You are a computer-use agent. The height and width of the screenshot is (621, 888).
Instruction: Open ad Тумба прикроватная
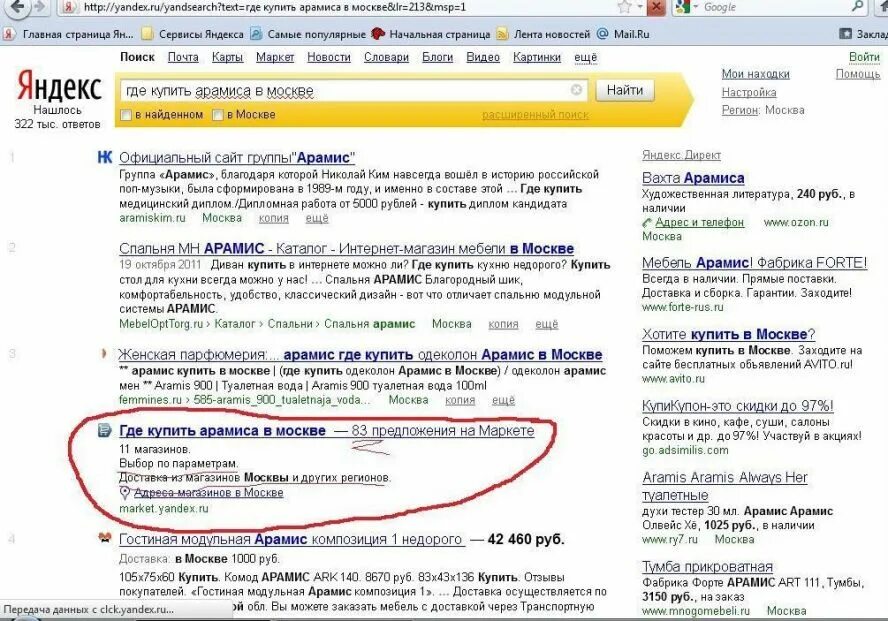[x=707, y=567]
